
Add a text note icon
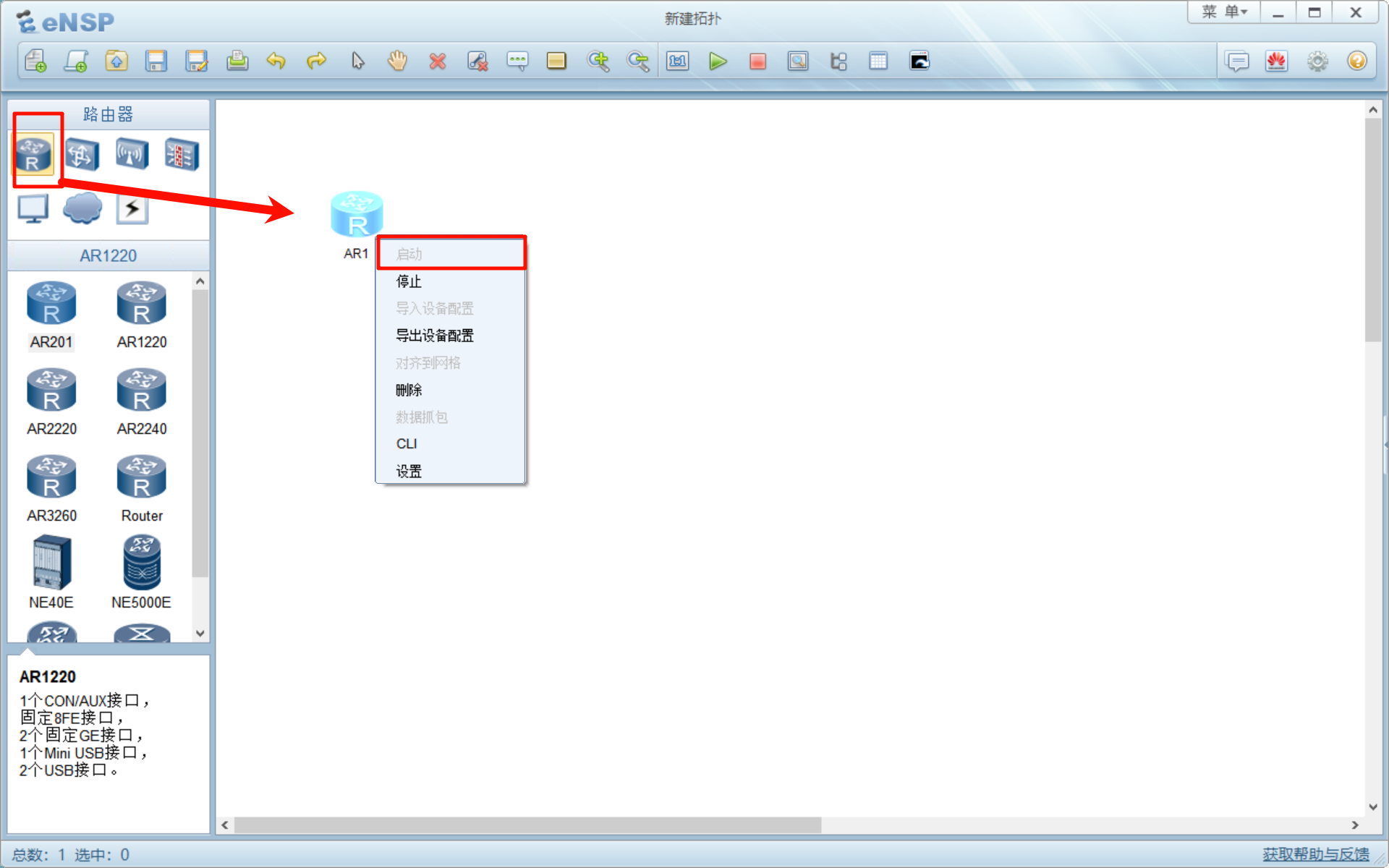point(517,61)
